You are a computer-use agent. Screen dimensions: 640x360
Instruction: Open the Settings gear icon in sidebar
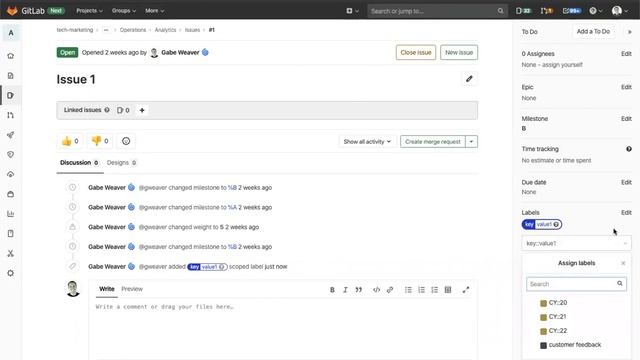pyautogui.click(x=11, y=273)
